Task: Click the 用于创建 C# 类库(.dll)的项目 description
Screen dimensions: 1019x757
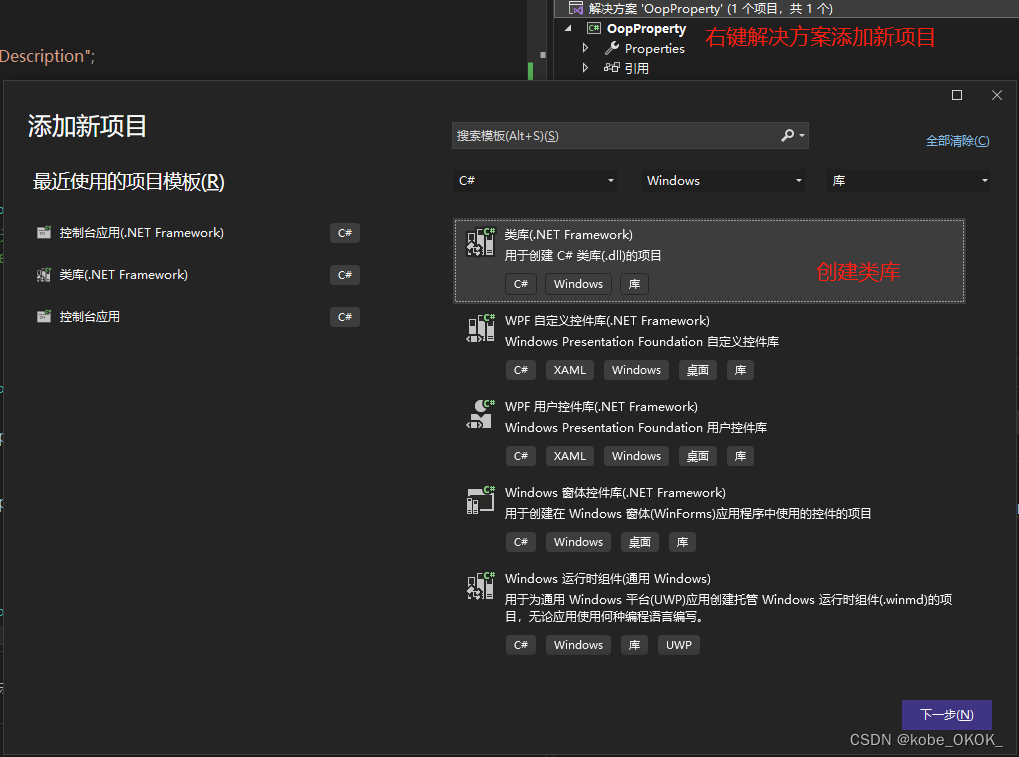Action: [x=583, y=255]
